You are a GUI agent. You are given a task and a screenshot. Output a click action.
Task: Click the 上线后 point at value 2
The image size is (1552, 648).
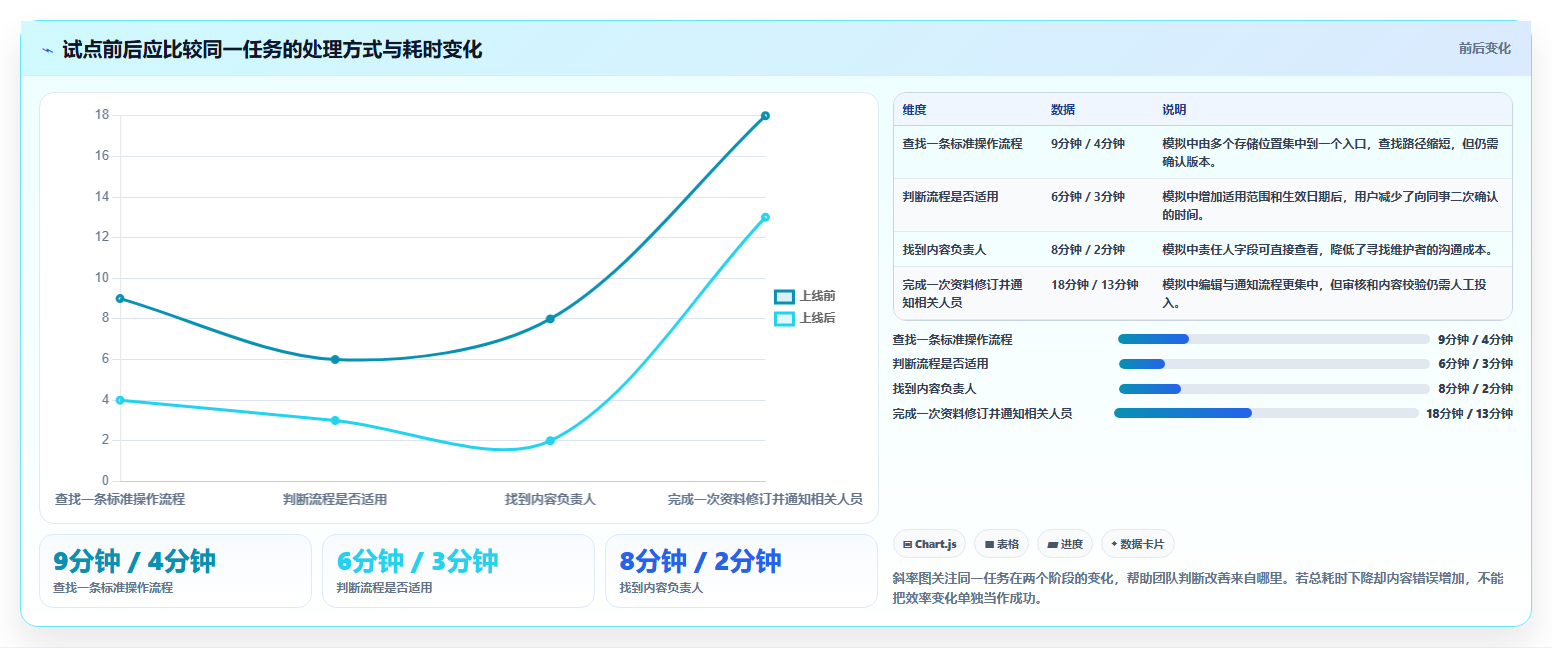coord(550,440)
